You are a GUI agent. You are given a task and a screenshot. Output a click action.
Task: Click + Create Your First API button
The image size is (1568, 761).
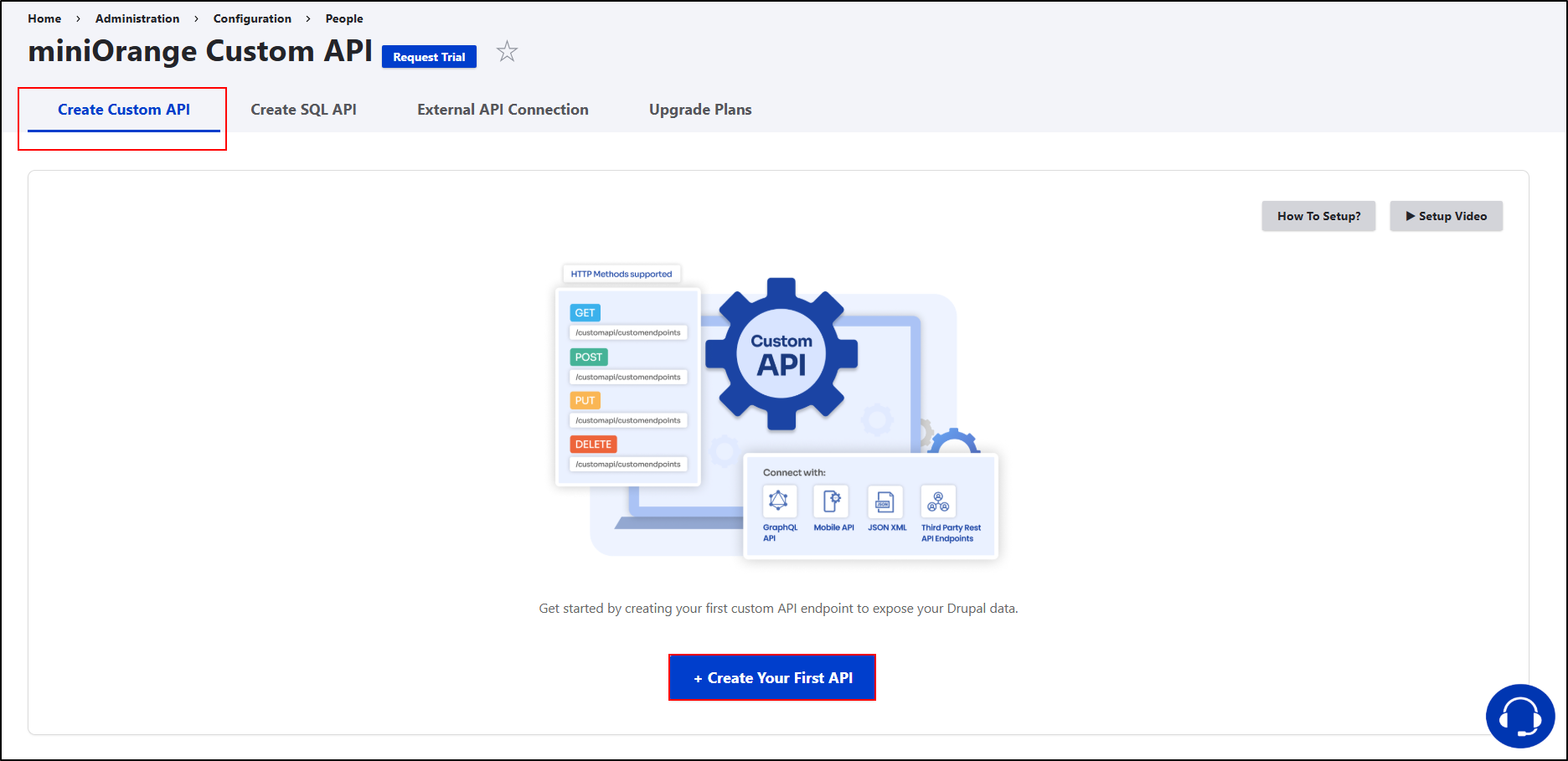(x=772, y=678)
